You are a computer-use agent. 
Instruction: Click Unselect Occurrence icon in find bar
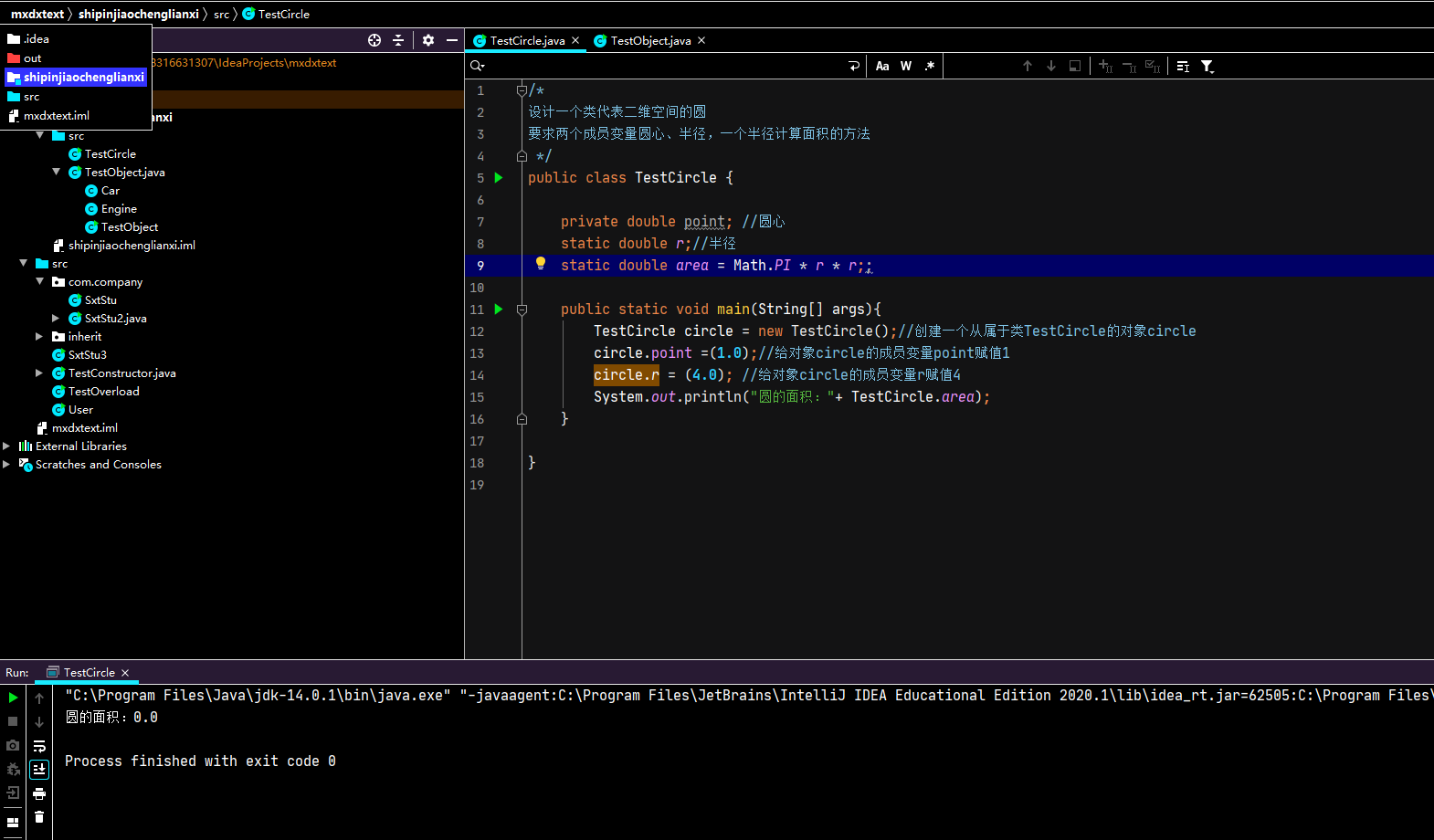pyautogui.click(x=1129, y=66)
